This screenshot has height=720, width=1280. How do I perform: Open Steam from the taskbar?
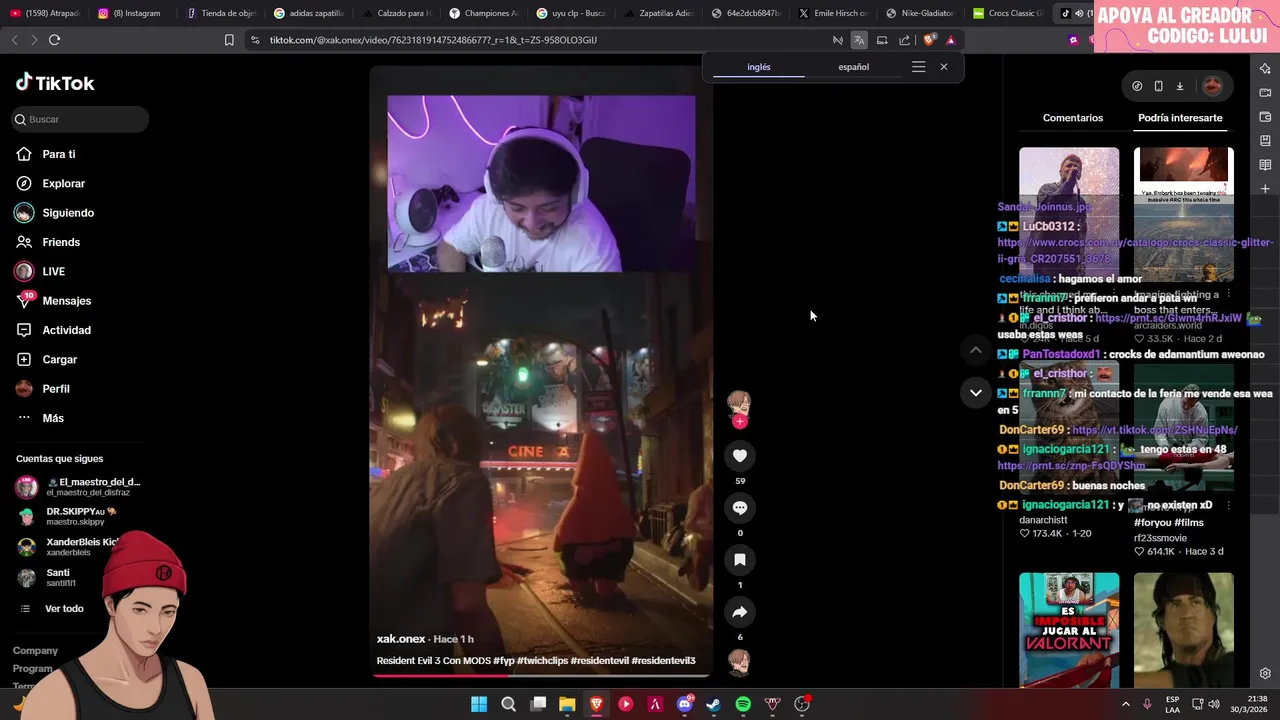pyautogui.click(x=713, y=704)
